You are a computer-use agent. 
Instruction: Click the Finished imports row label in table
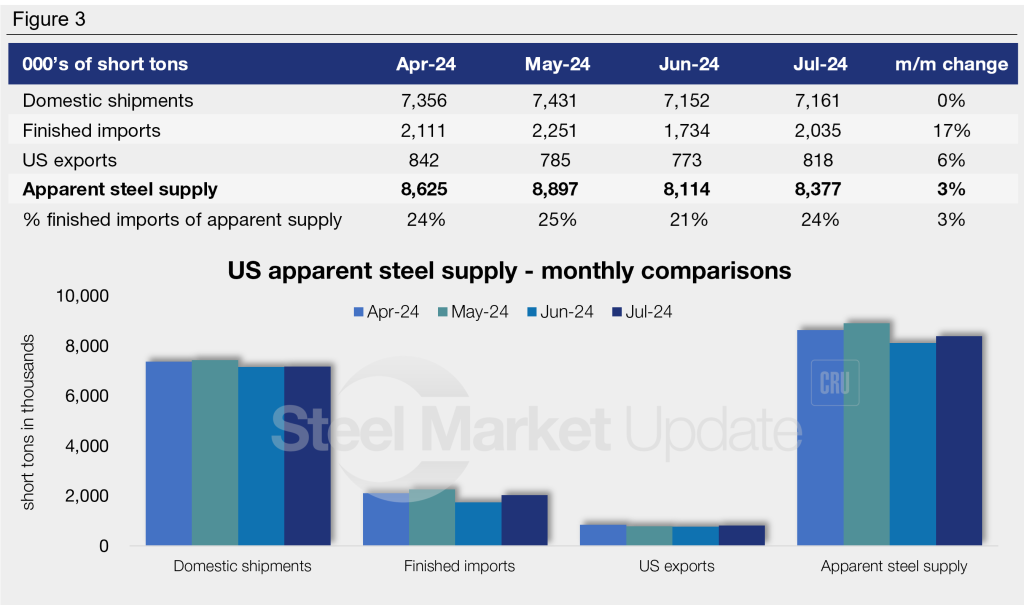tap(91, 130)
